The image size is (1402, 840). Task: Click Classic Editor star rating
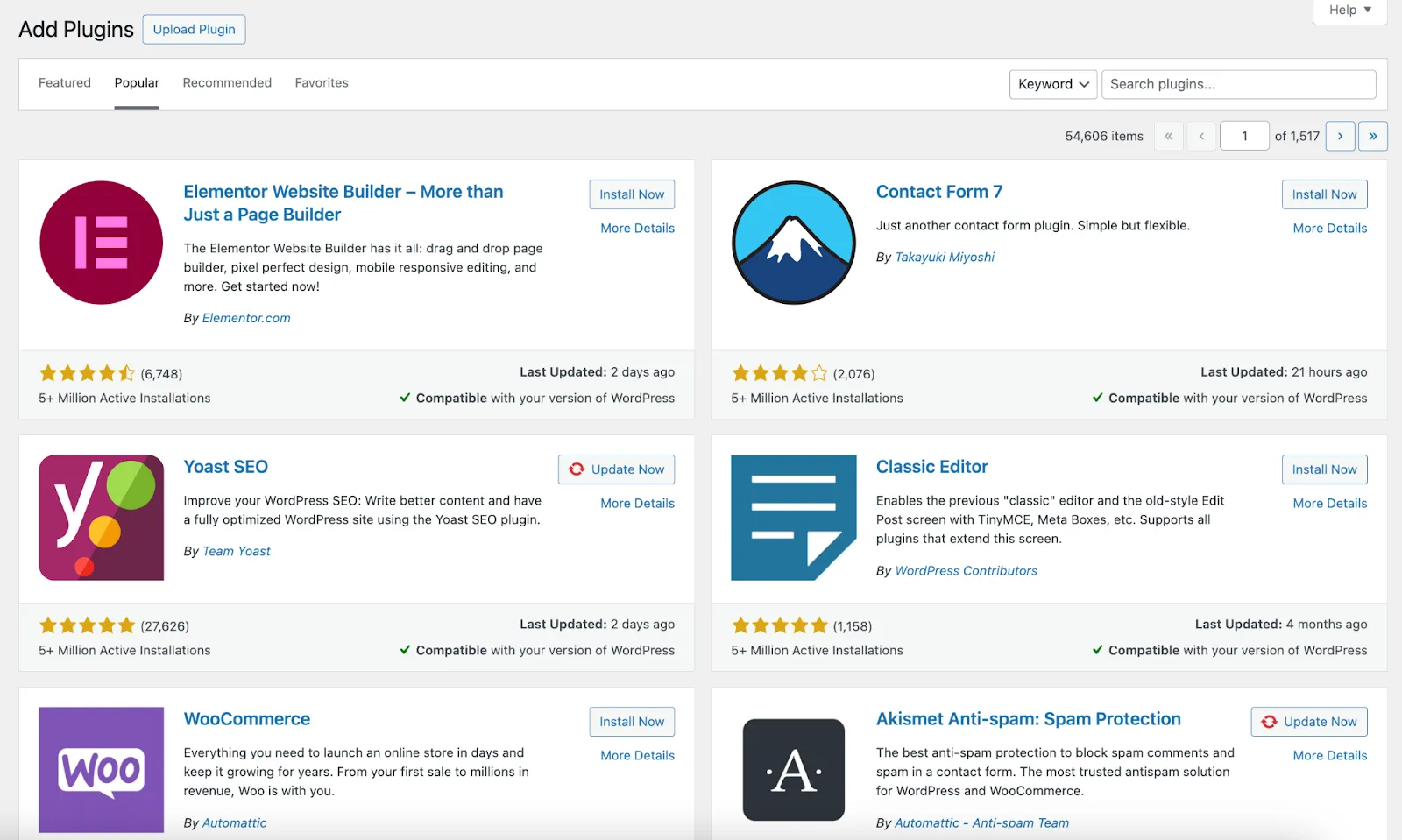click(780, 626)
